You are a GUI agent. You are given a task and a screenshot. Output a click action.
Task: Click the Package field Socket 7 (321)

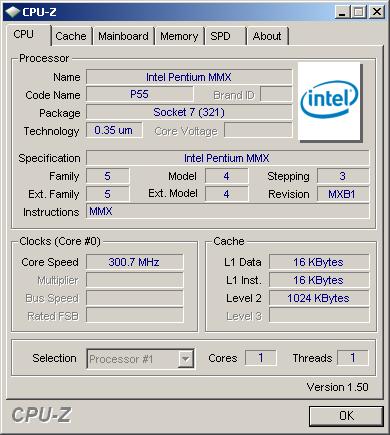click(189, 112)
